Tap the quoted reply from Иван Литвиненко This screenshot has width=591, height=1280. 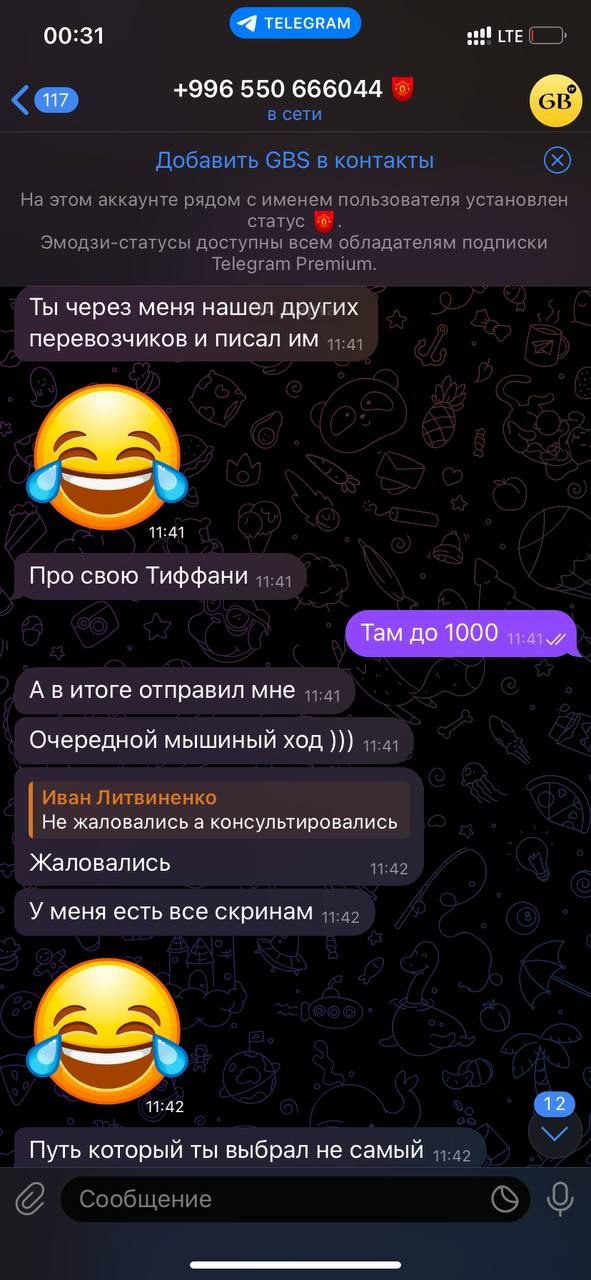tap(220, 810)
